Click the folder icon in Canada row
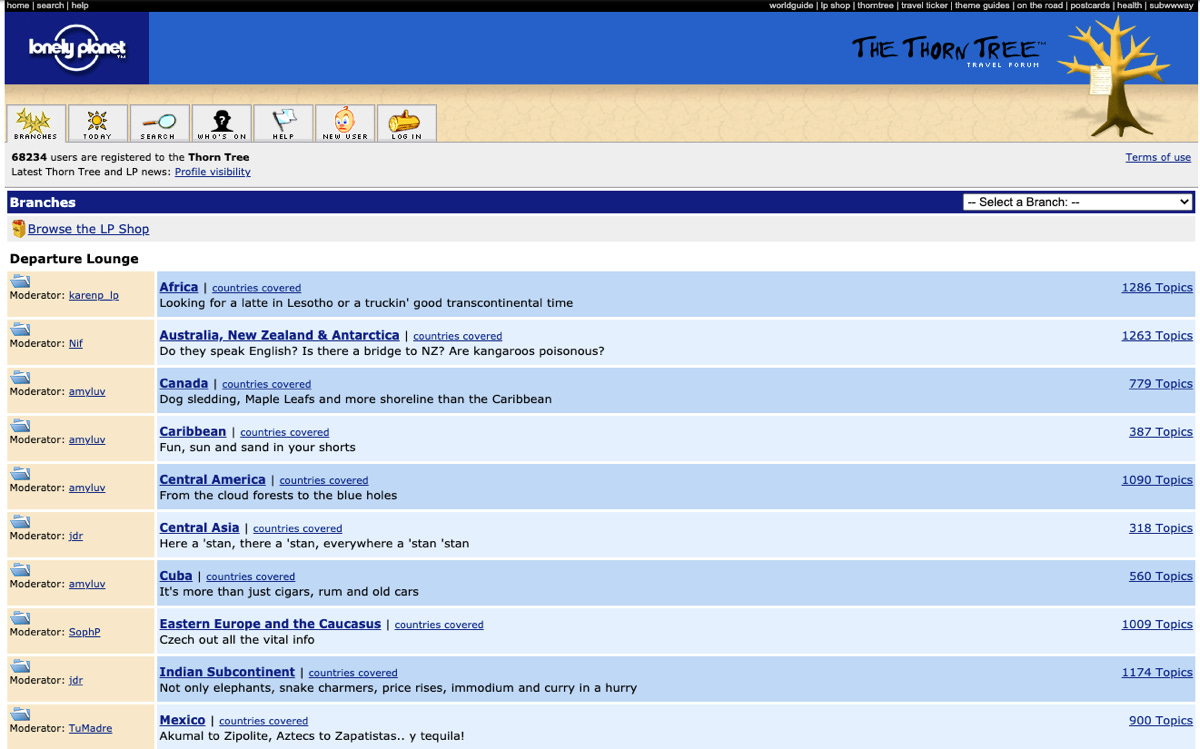 coord(20,377)
